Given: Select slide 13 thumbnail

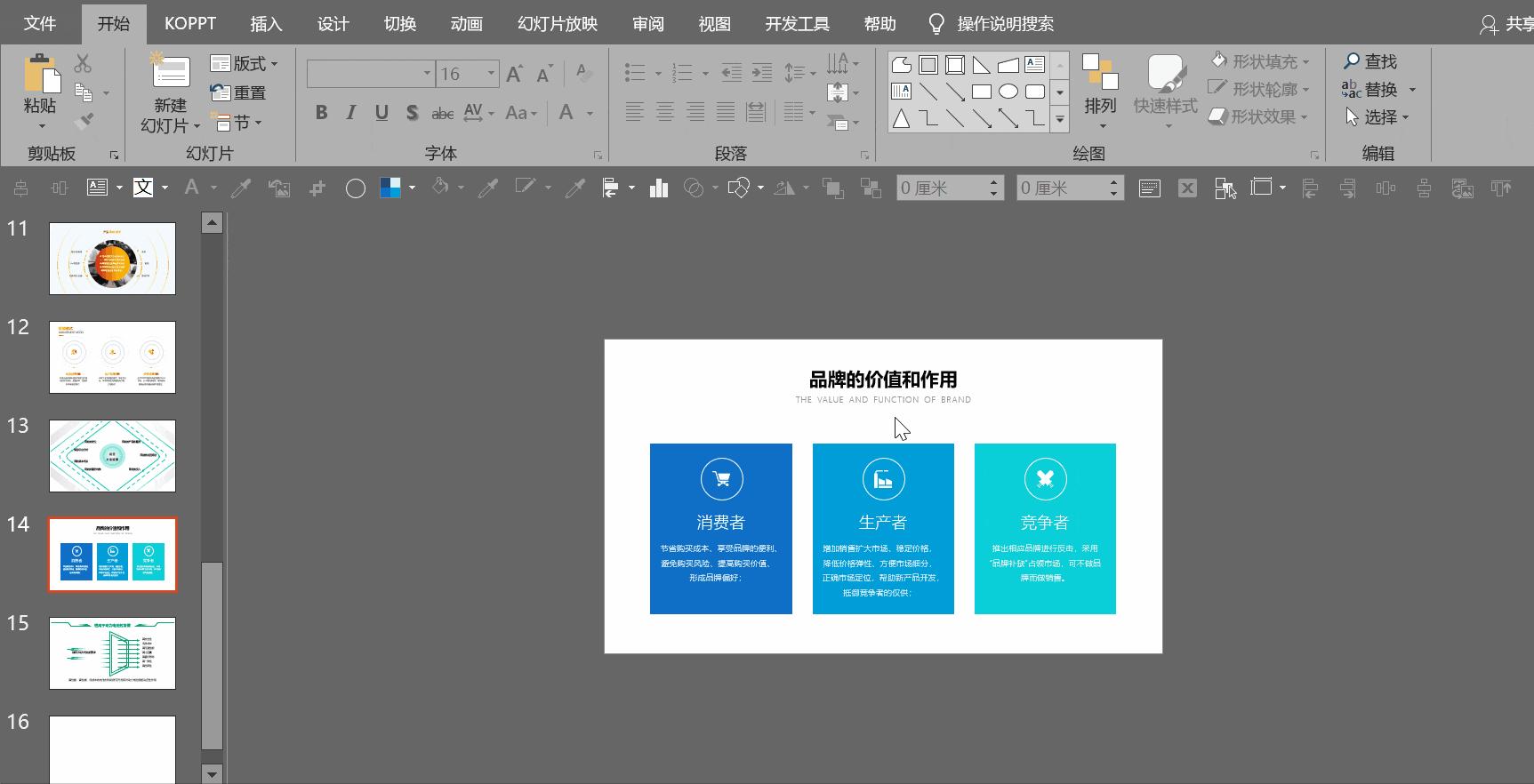Looking at the screenshot, I should pos(112,456).
